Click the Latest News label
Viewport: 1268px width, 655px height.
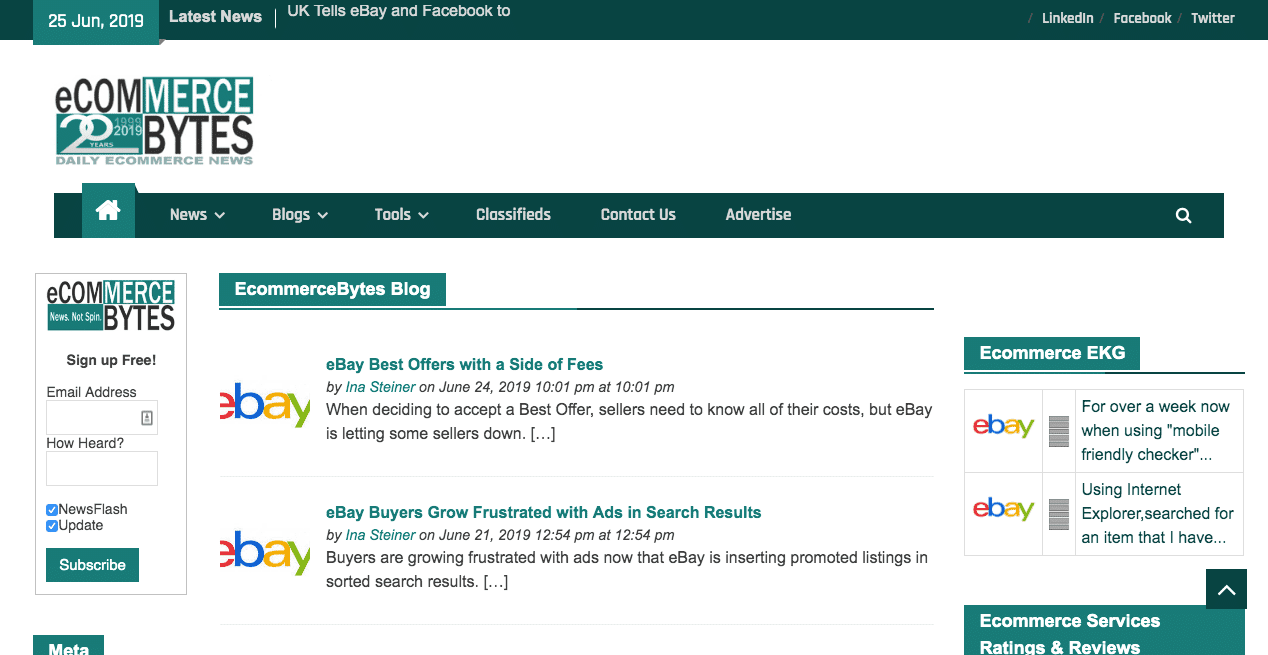point(215,16)
